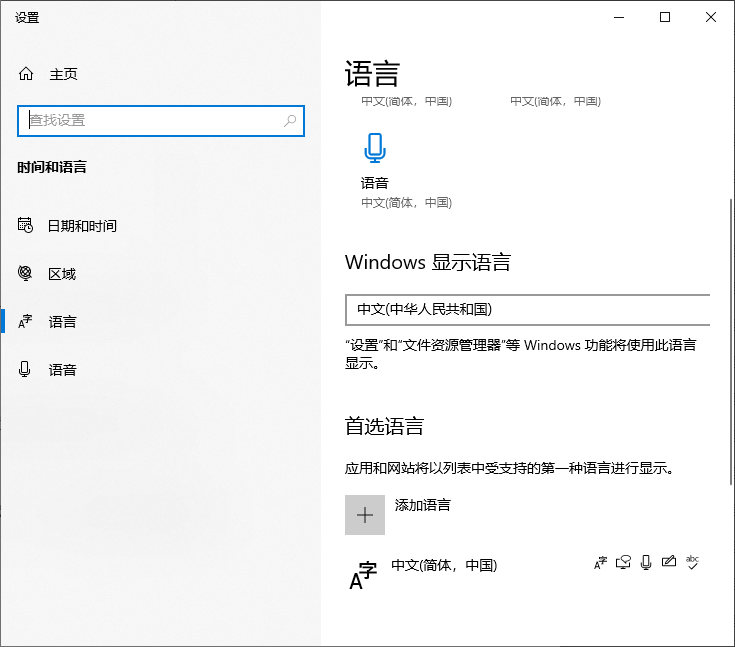Viewport: 735px width, 647px height.
Task: Open the 语音 sidebar page
Action: (62, 370)
